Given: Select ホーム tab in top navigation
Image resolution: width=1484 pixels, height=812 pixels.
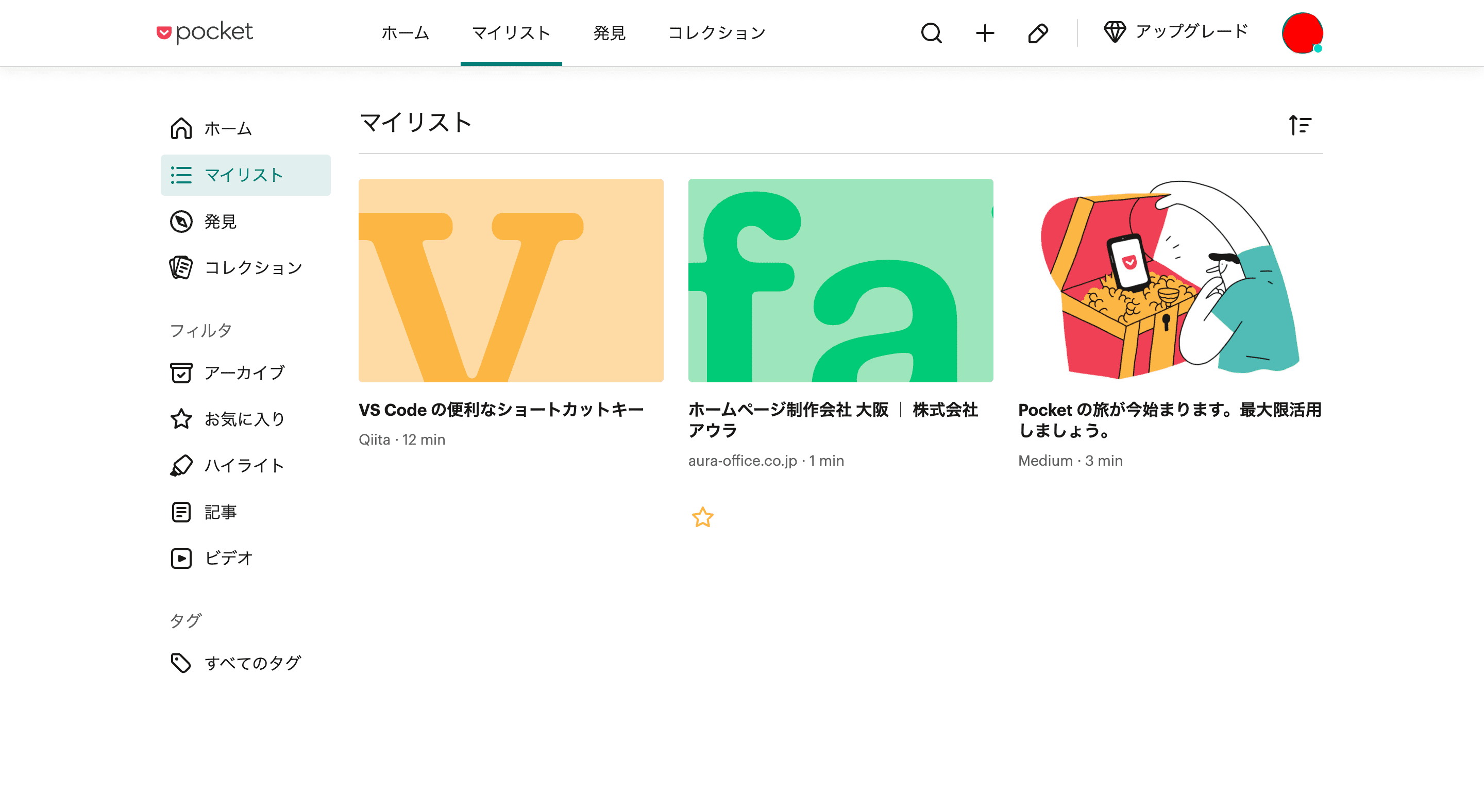Looking at the screenshot, I should (x=405, y=33).
